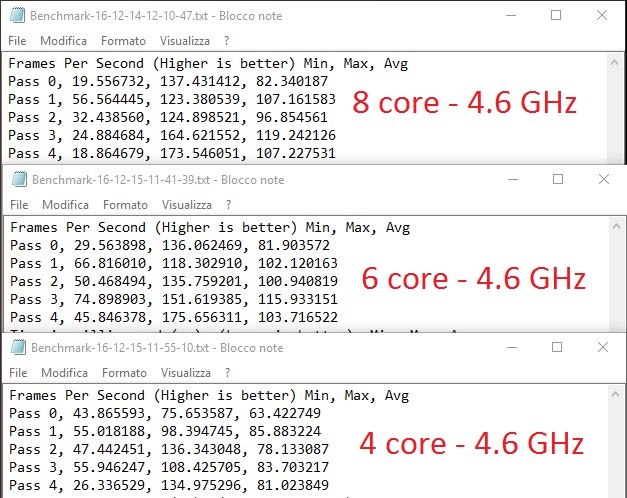Close the Benchmark-16-12-15-11-55-10.txt window
627x498 pixels.
point(603,347)
